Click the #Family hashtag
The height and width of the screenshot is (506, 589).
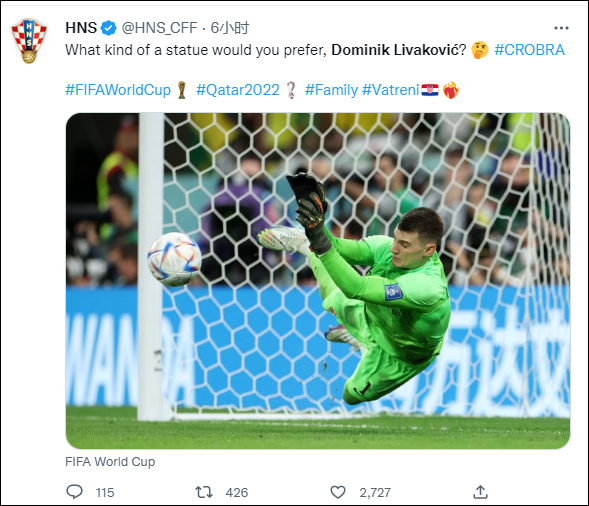(x=331, y=90)
